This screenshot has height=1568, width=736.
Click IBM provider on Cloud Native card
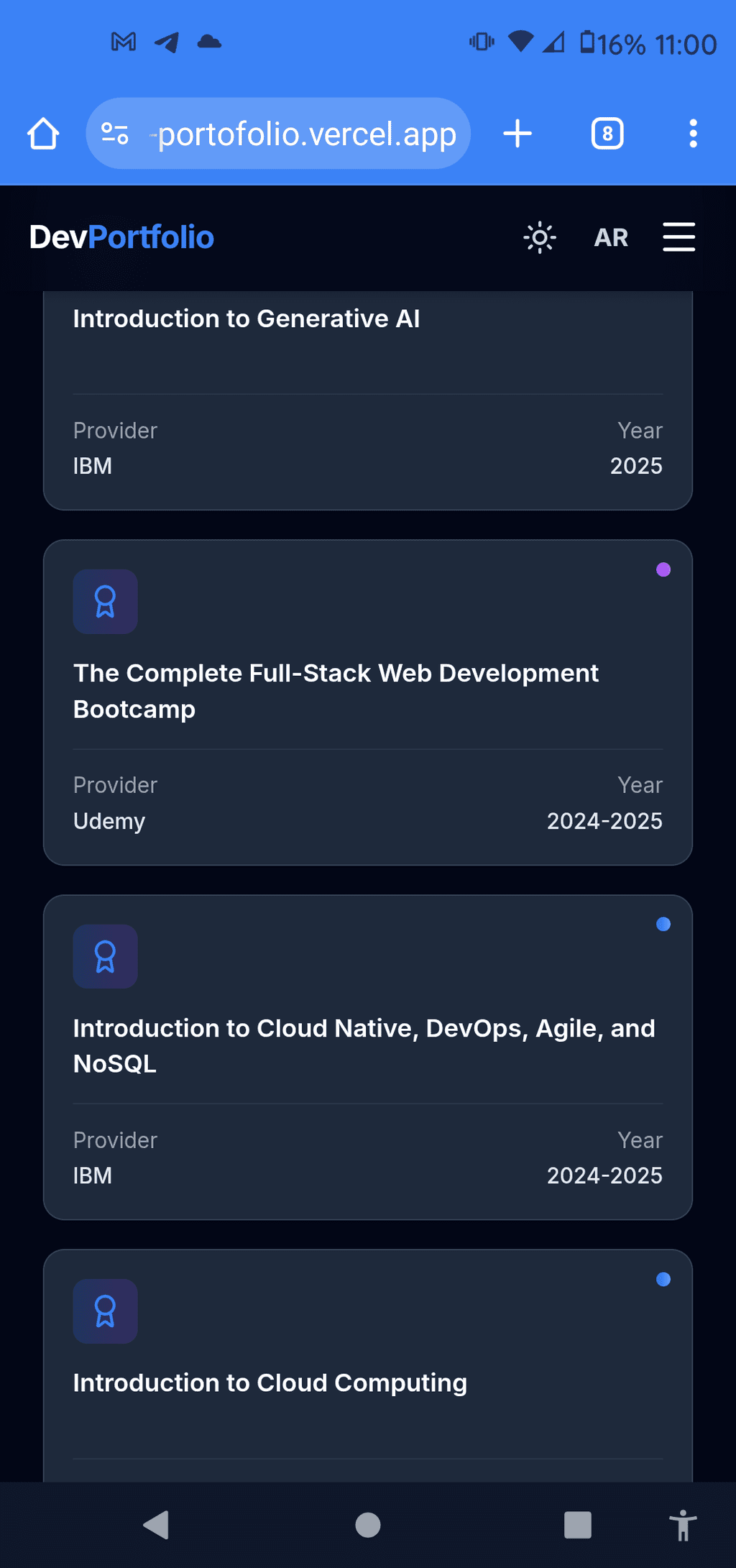[x=93, y=1175]
